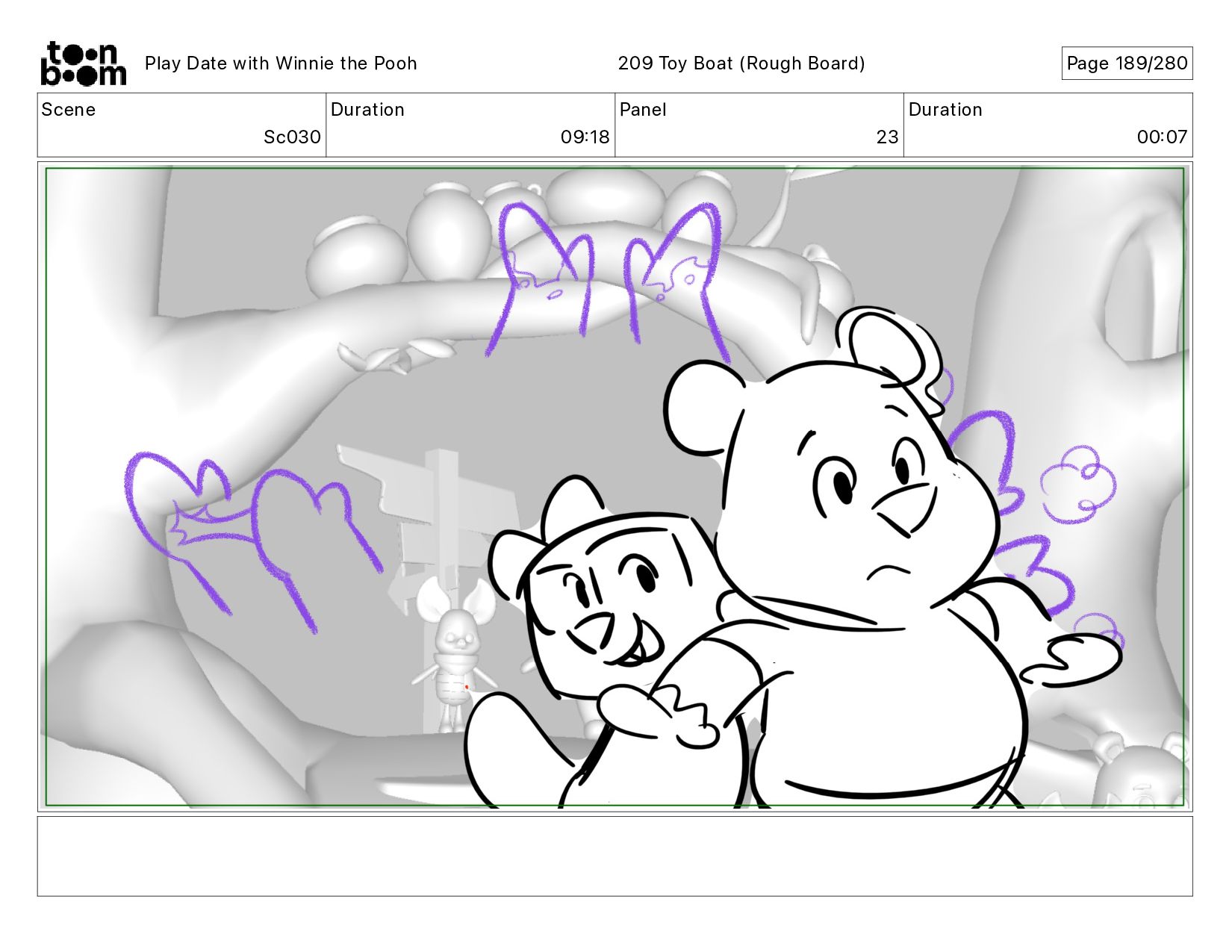Screen dimensions: 1232x952
Task: Click the empty notes box below panel
Action: coord(615,856)
